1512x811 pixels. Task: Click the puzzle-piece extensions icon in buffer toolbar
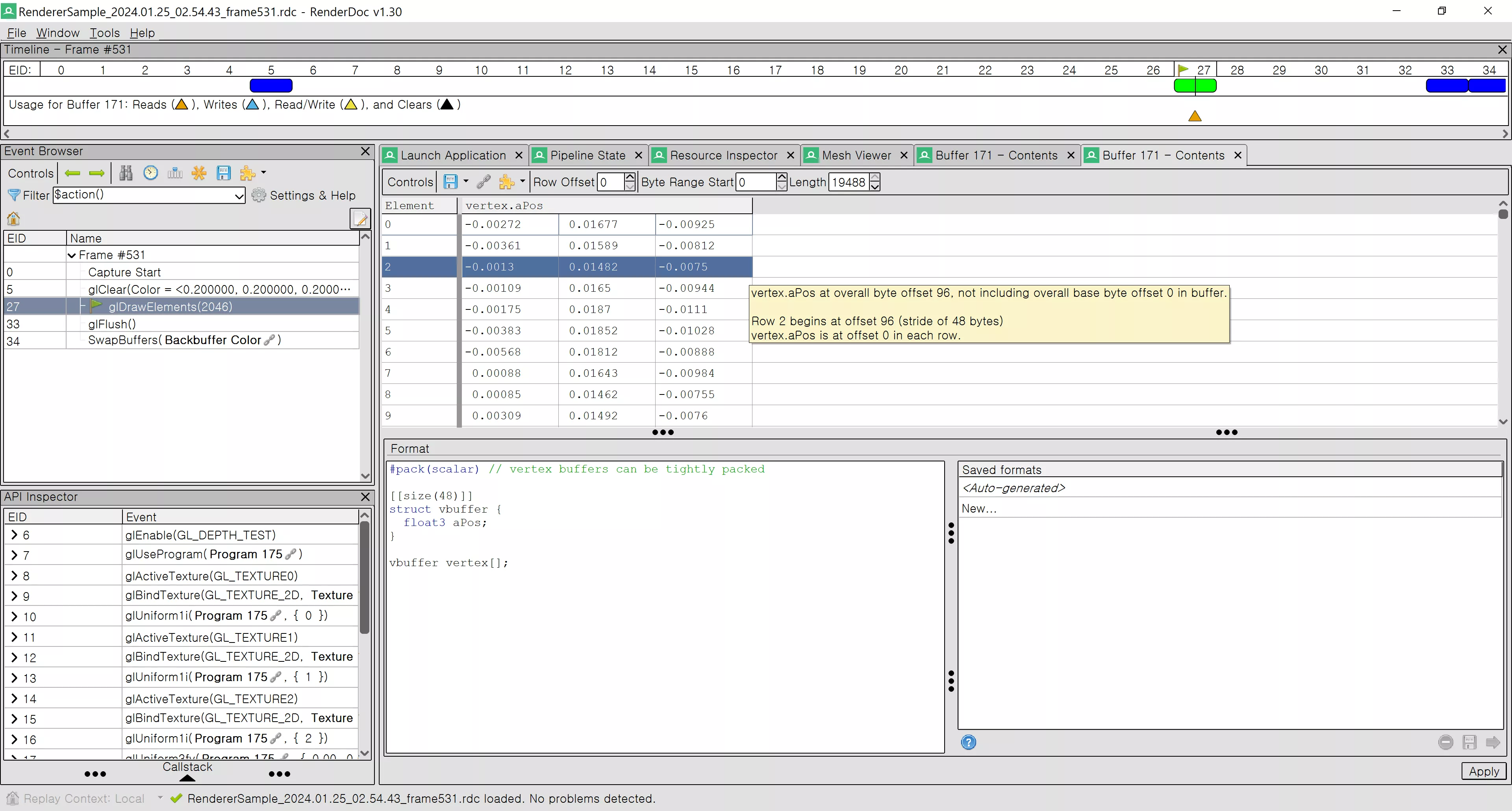coord(506,182)
